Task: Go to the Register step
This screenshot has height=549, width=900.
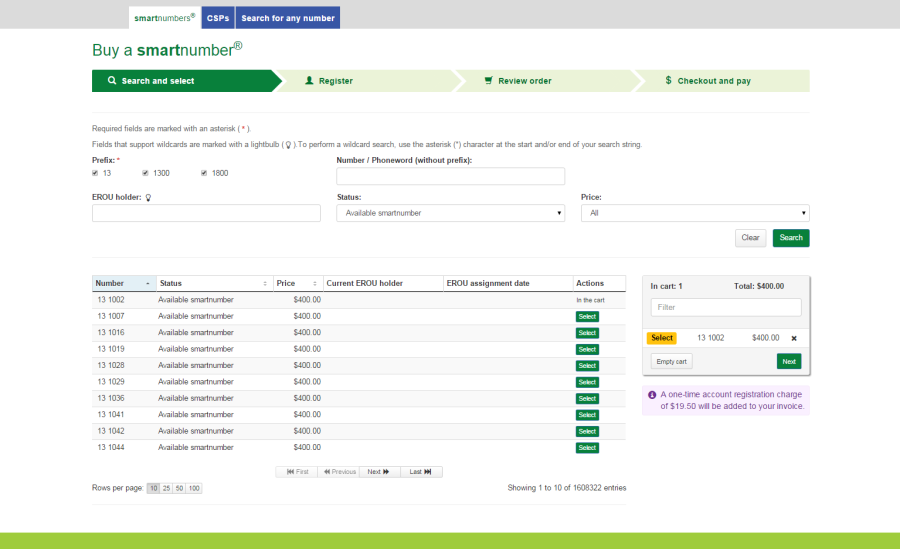Action: tap(367, 81)
